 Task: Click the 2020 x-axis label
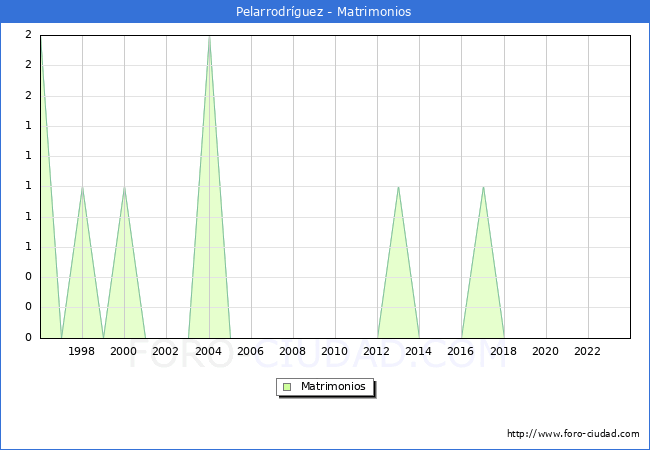pyautogui.click(x=546, y=351)
